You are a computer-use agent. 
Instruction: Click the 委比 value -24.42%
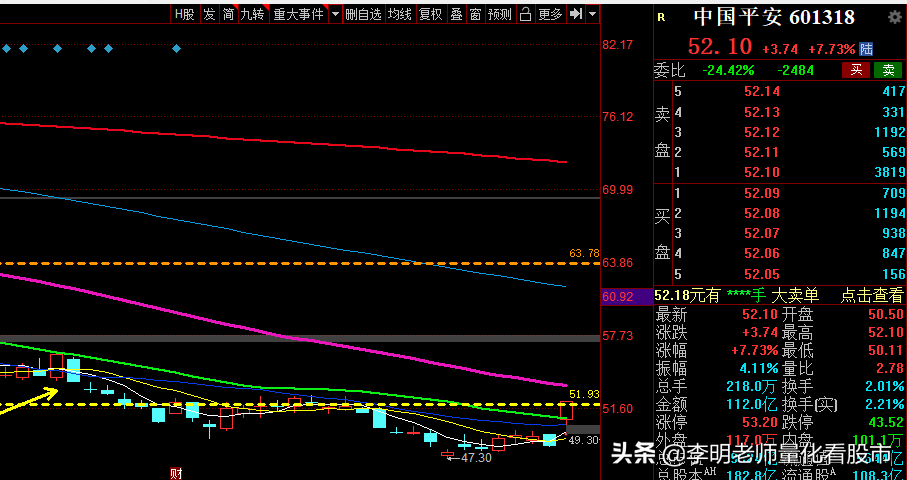click(728, 71)
